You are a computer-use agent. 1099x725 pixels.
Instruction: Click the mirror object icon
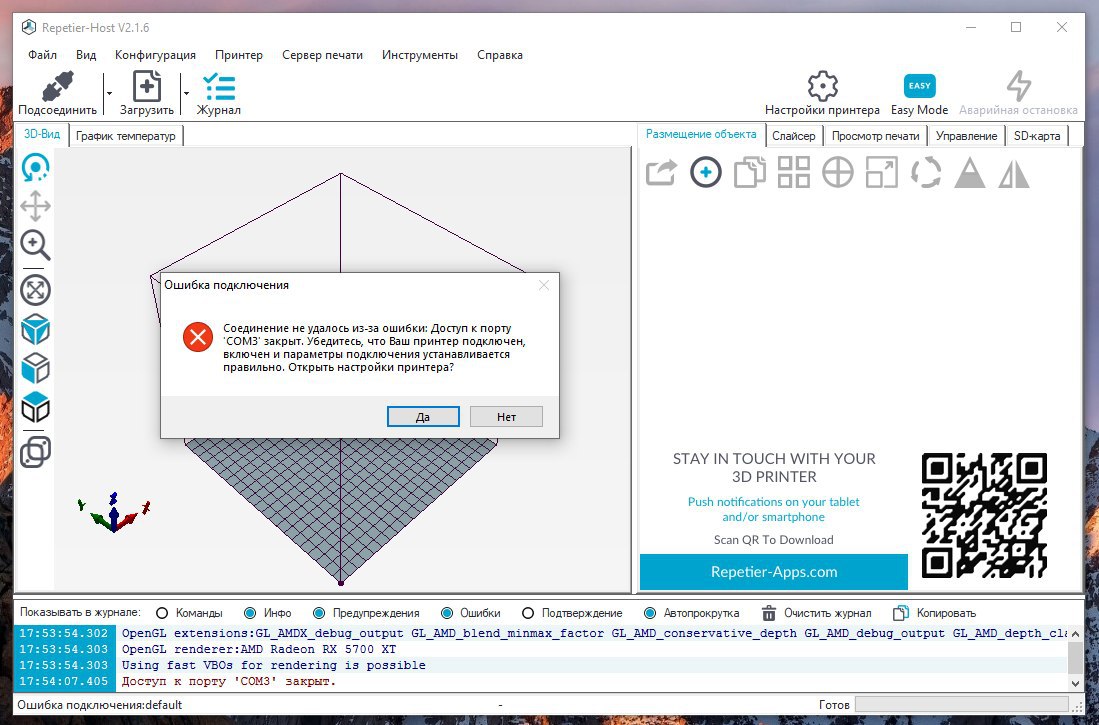click(1014, 172)
